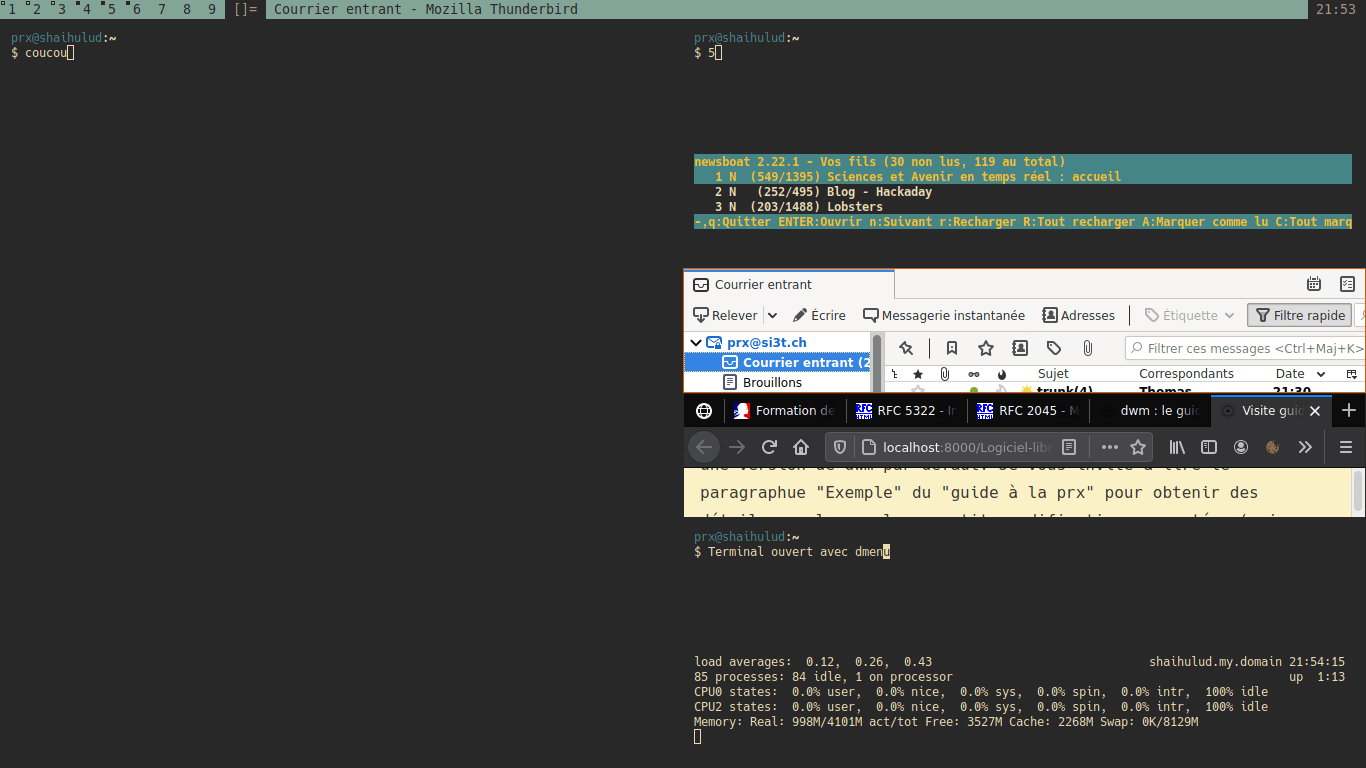Open the Étiquette tag dropdown
This screenshot has height=768, width=1366.
click(1190, 315)
